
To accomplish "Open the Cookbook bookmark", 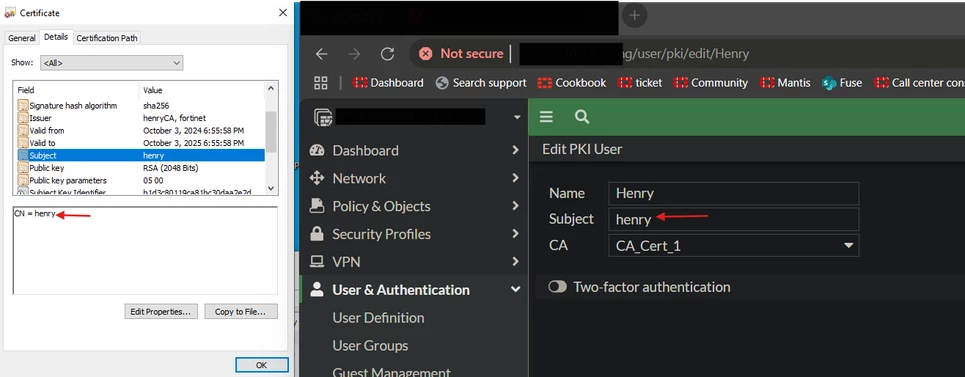I will tap(572, 83).
